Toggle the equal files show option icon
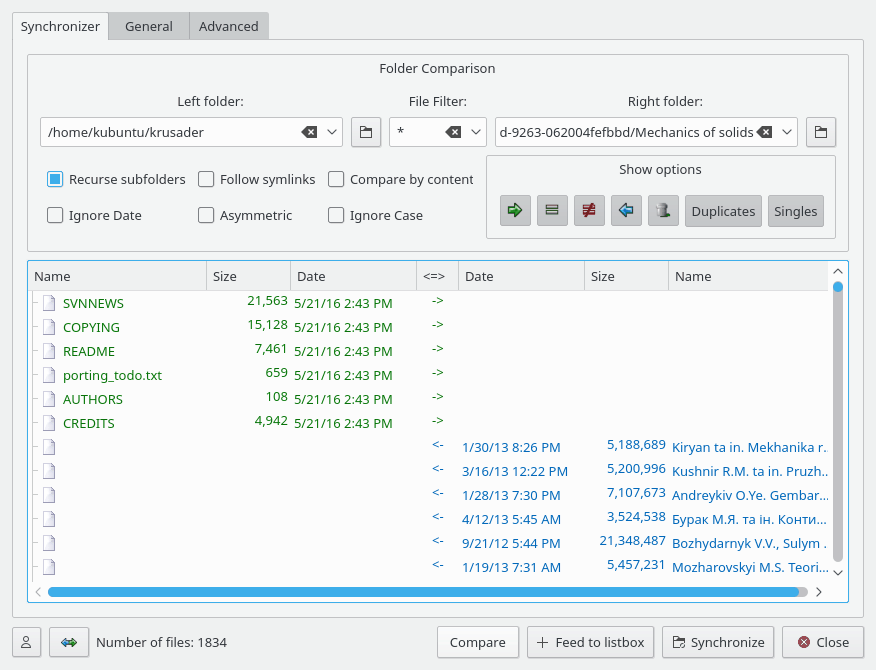This screenshot has height=670, width=876. pos(552,211)
